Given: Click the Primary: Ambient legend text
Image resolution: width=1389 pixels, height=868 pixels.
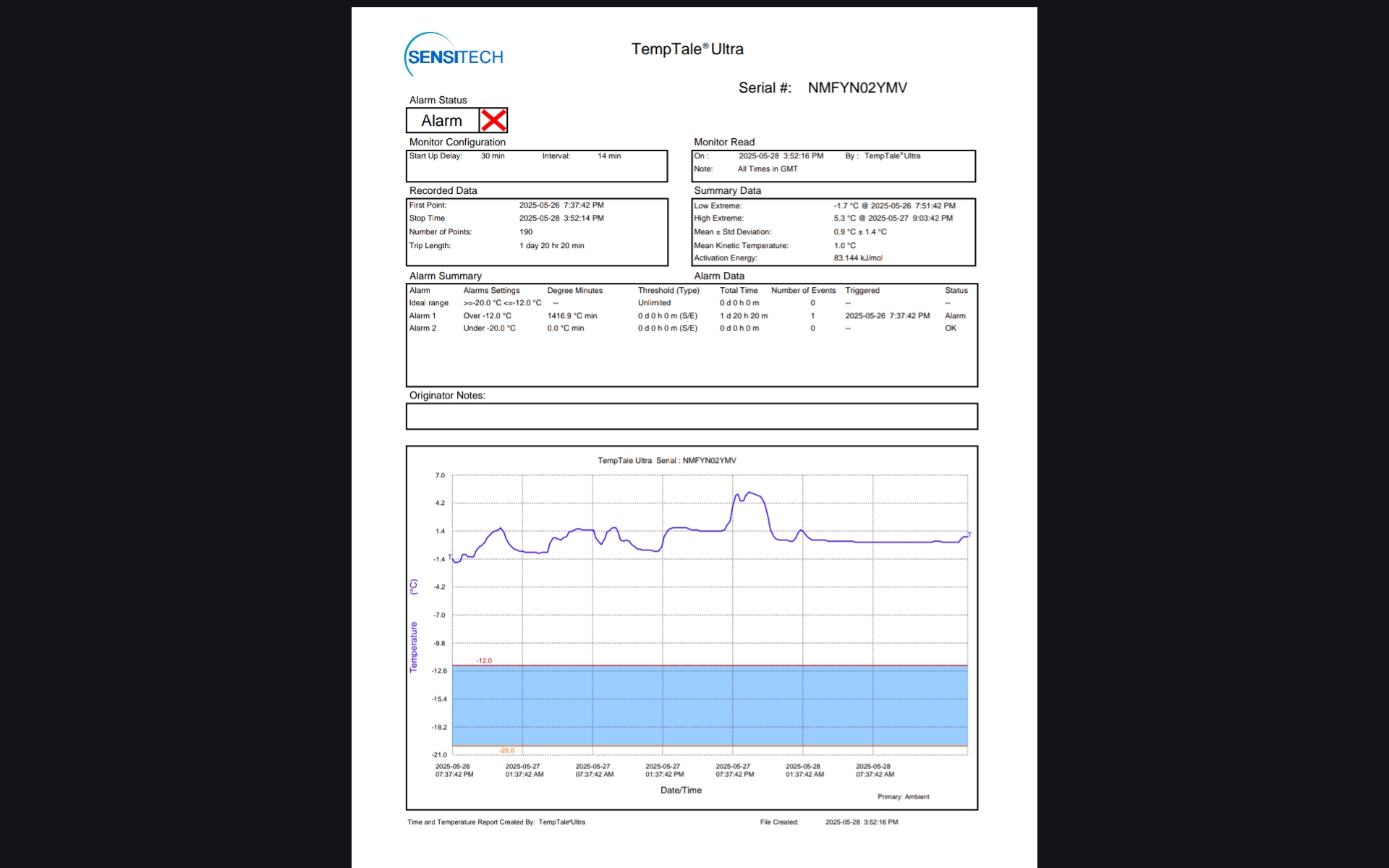Looking at the screenshot, I should click(904, 797).
